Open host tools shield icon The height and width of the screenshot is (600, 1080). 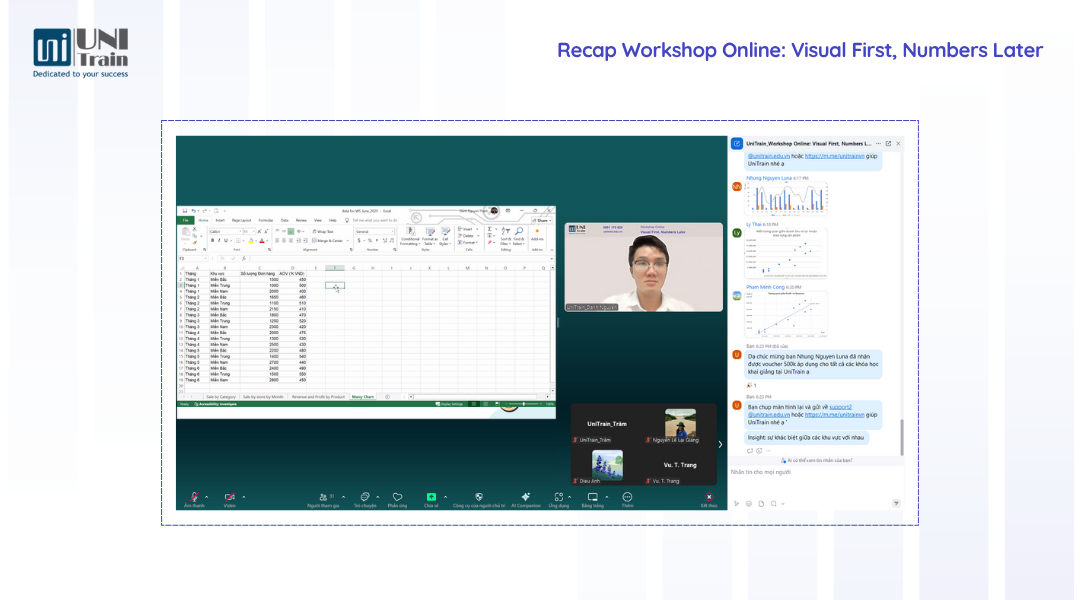(479, 497)
